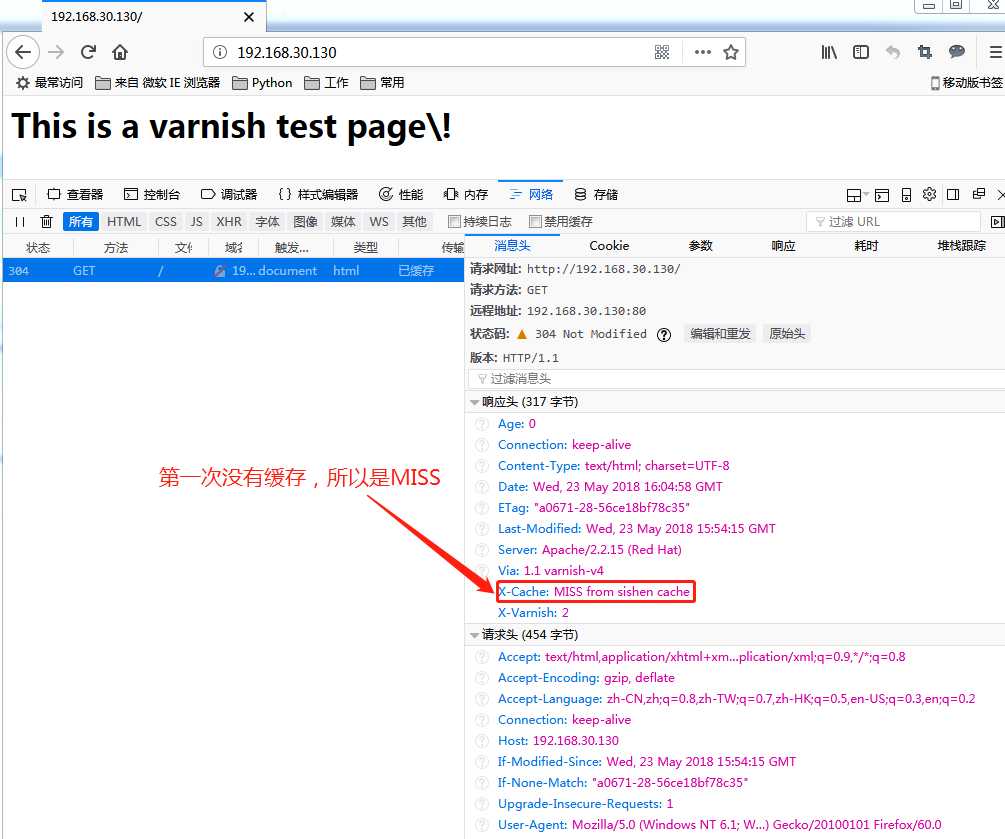Open page actions three-dot menu
Viewport: 1005px width, 839px height.
702,52
